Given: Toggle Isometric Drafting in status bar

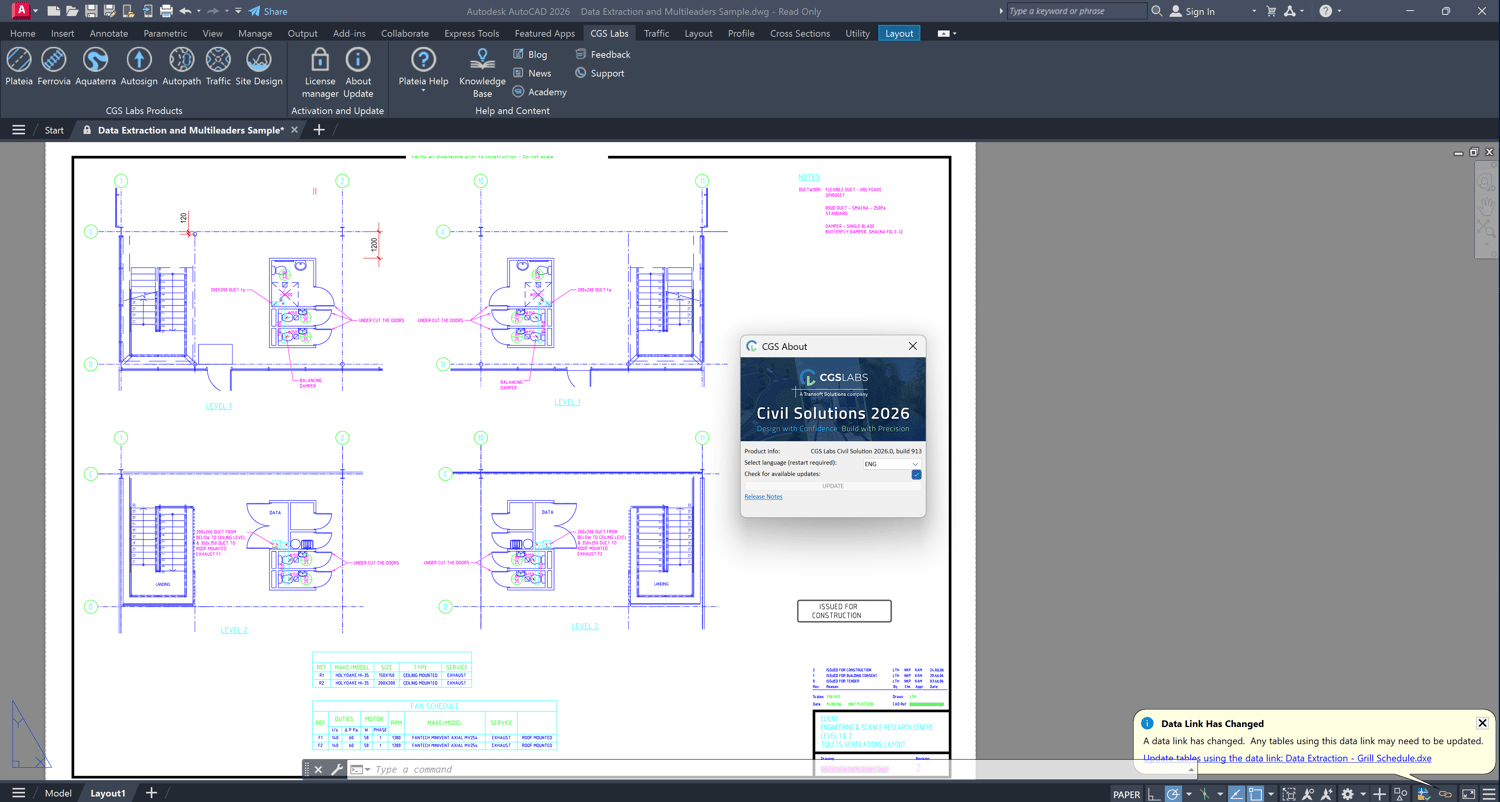Looking at the screenshot, I should pos(1205,794).
